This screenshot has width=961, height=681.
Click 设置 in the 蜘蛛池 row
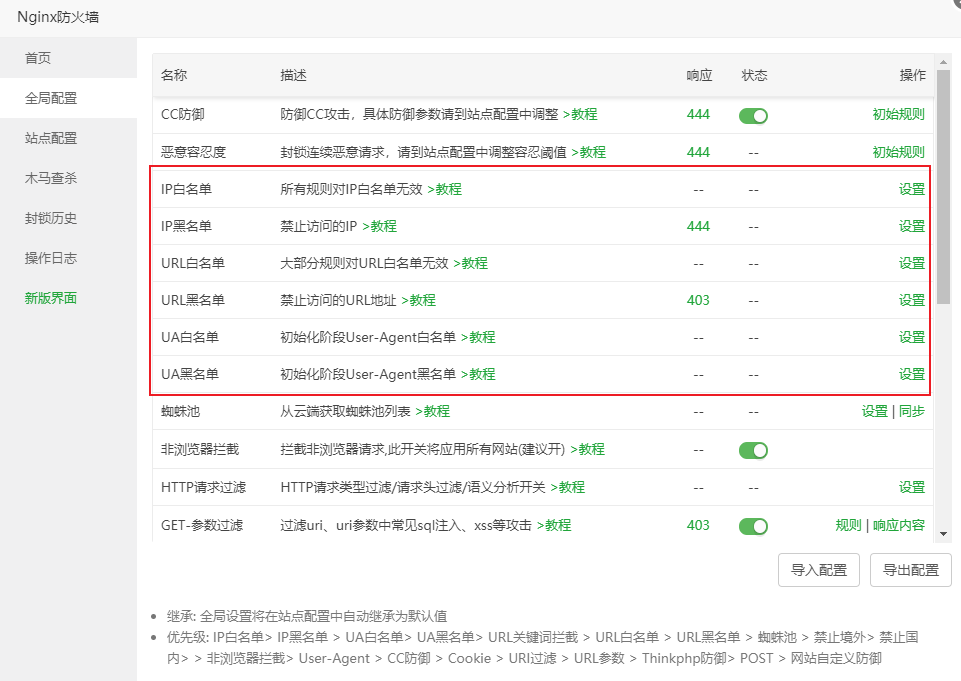(875, 411)
